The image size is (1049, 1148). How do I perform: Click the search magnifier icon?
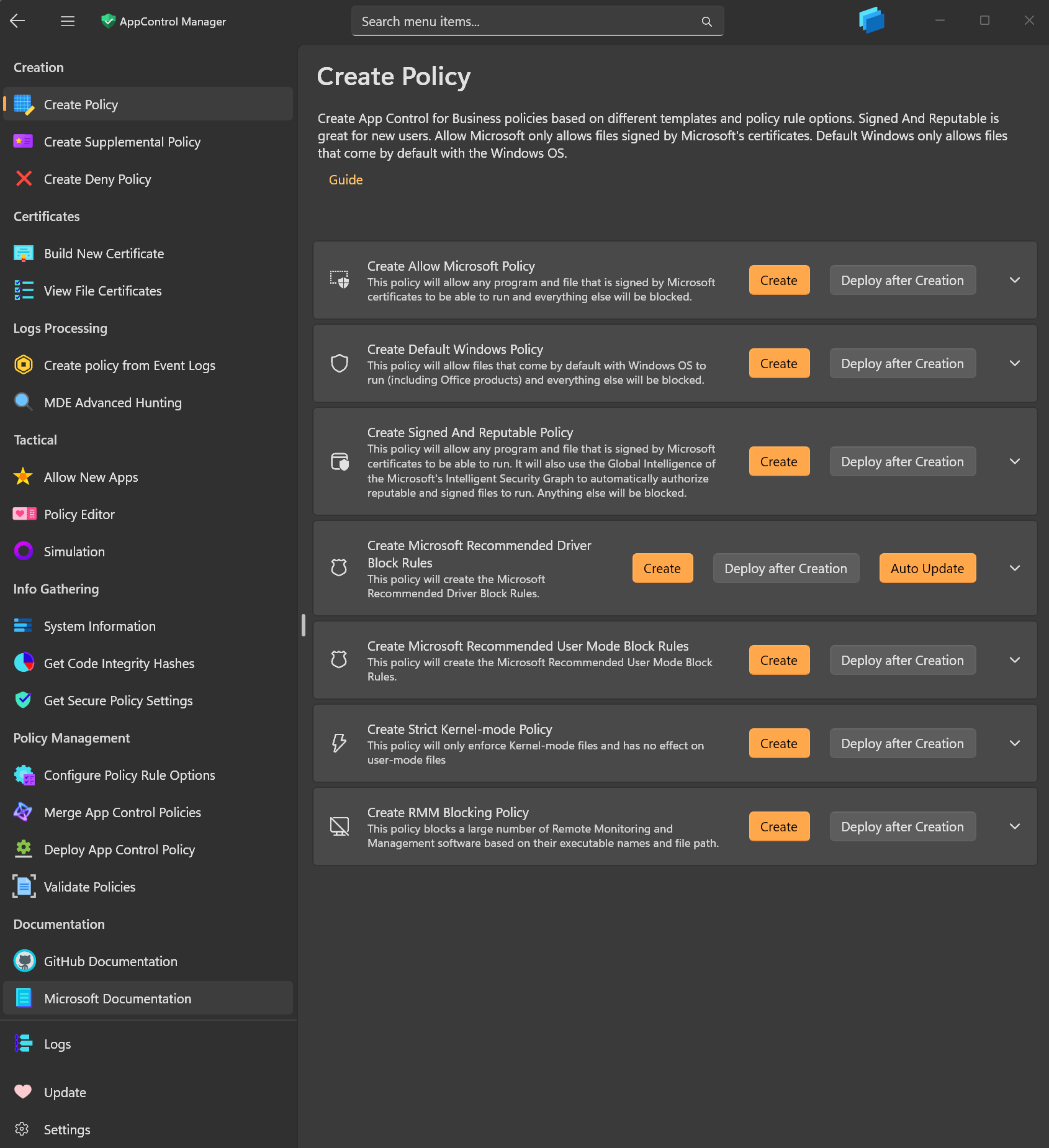pyautogui.click(x=706, y=22)
